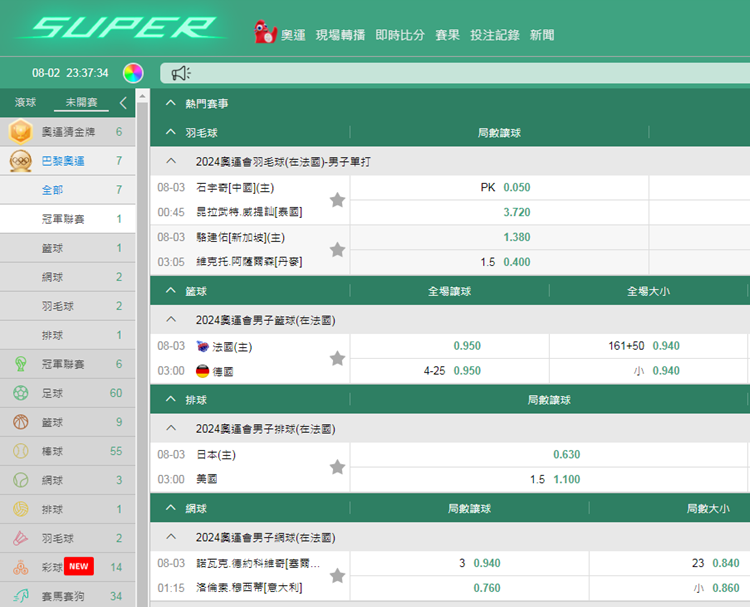Favorite the Japan vs USA volleyball star
Viewport: 750px width, 607px height.
pyautogui.click(x=338, y=467)
